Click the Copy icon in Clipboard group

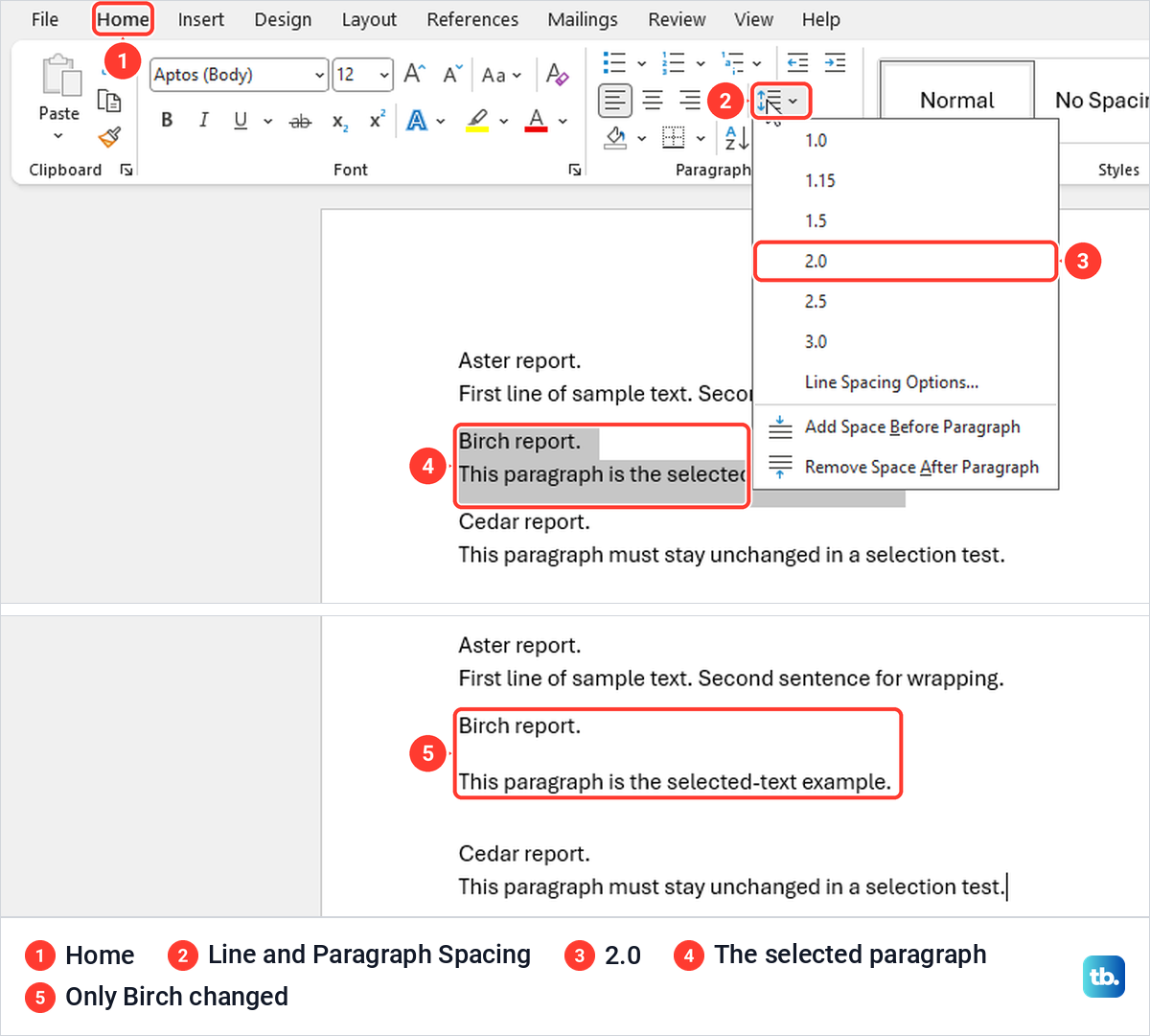(x=109, y=101)
